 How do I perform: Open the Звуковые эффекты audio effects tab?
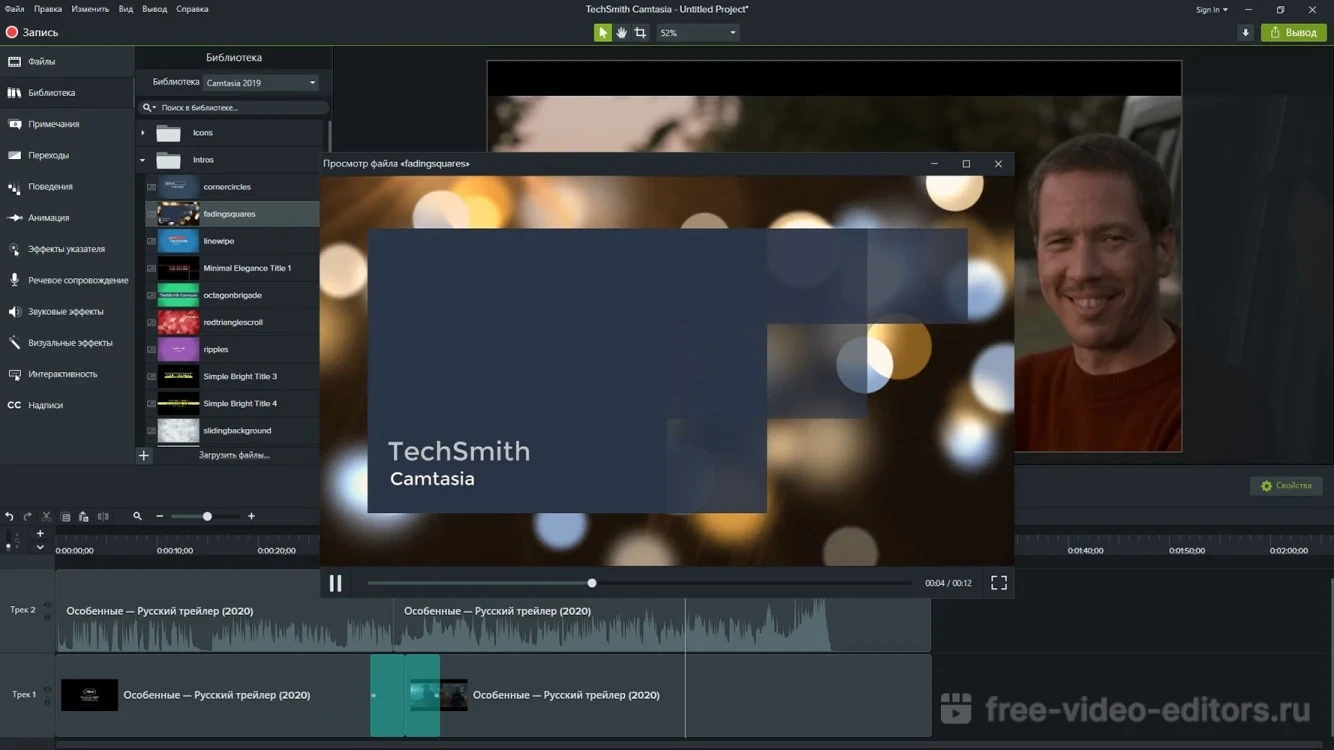(67, 311)
